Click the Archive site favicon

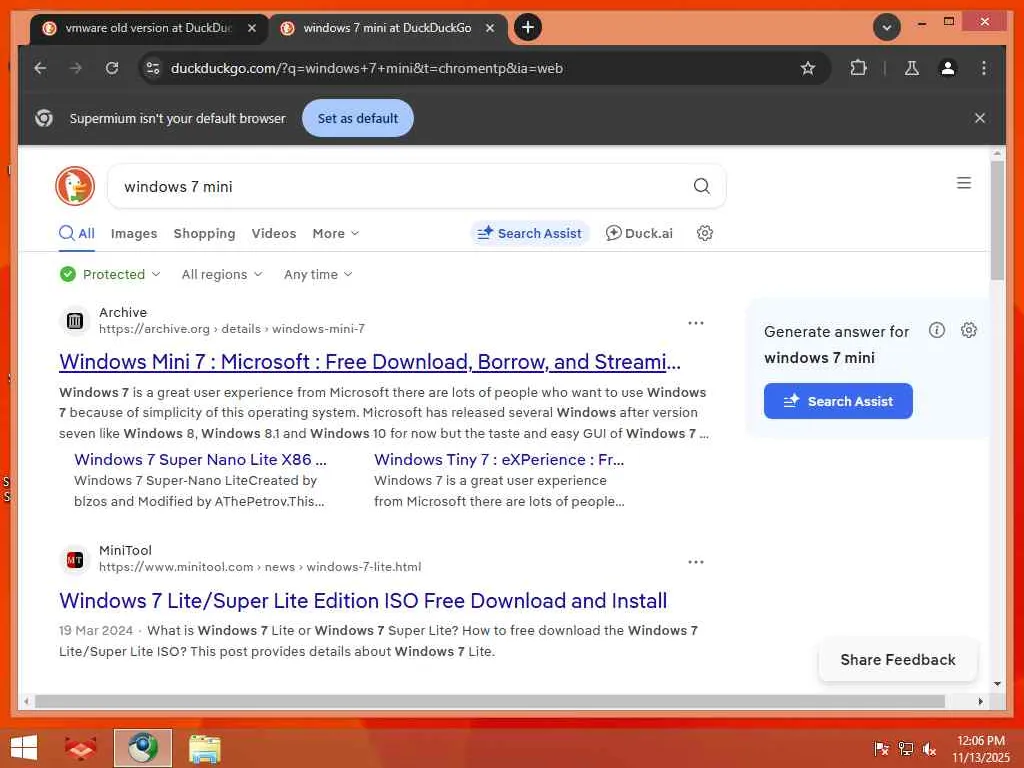click(x=75, y=321)
